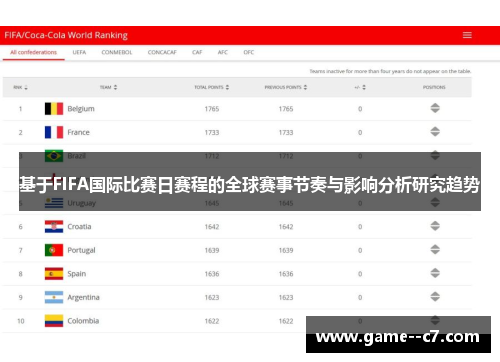Click Portugal's previous points value 1639
This screenshot has width=500, height=362.
click(286, 250)
